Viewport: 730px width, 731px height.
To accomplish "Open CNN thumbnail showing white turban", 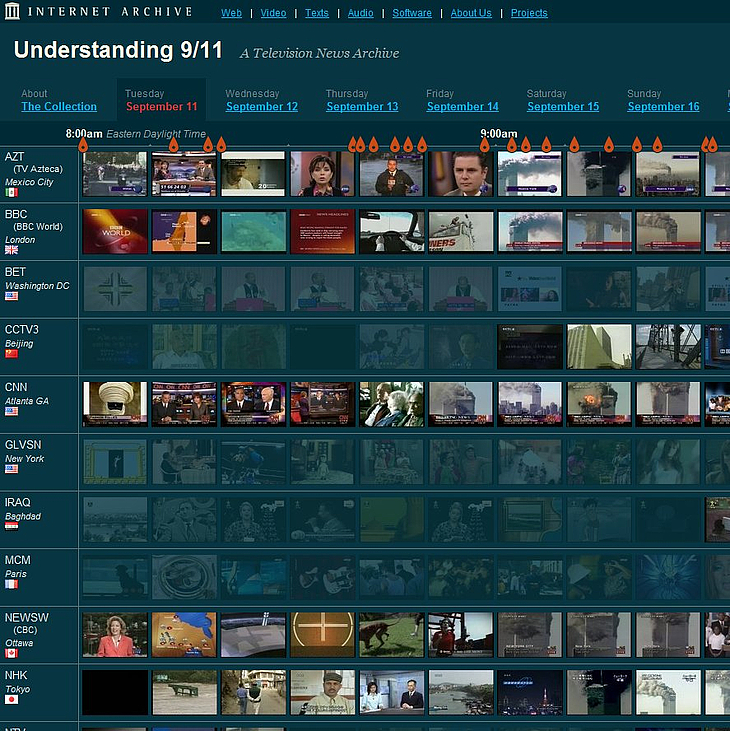I will (x=115, y=404).
